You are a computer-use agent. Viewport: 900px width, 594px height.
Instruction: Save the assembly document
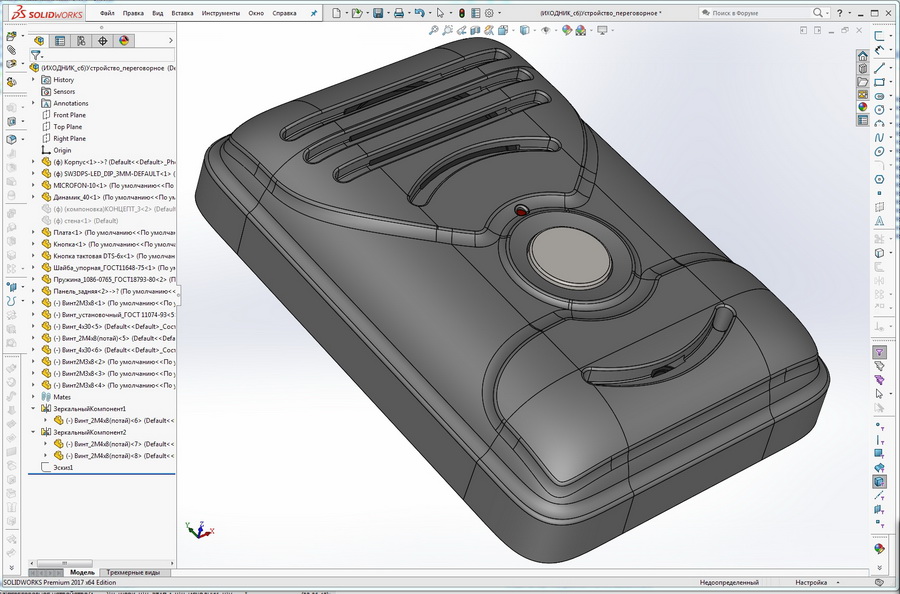(x=380, y=12)
